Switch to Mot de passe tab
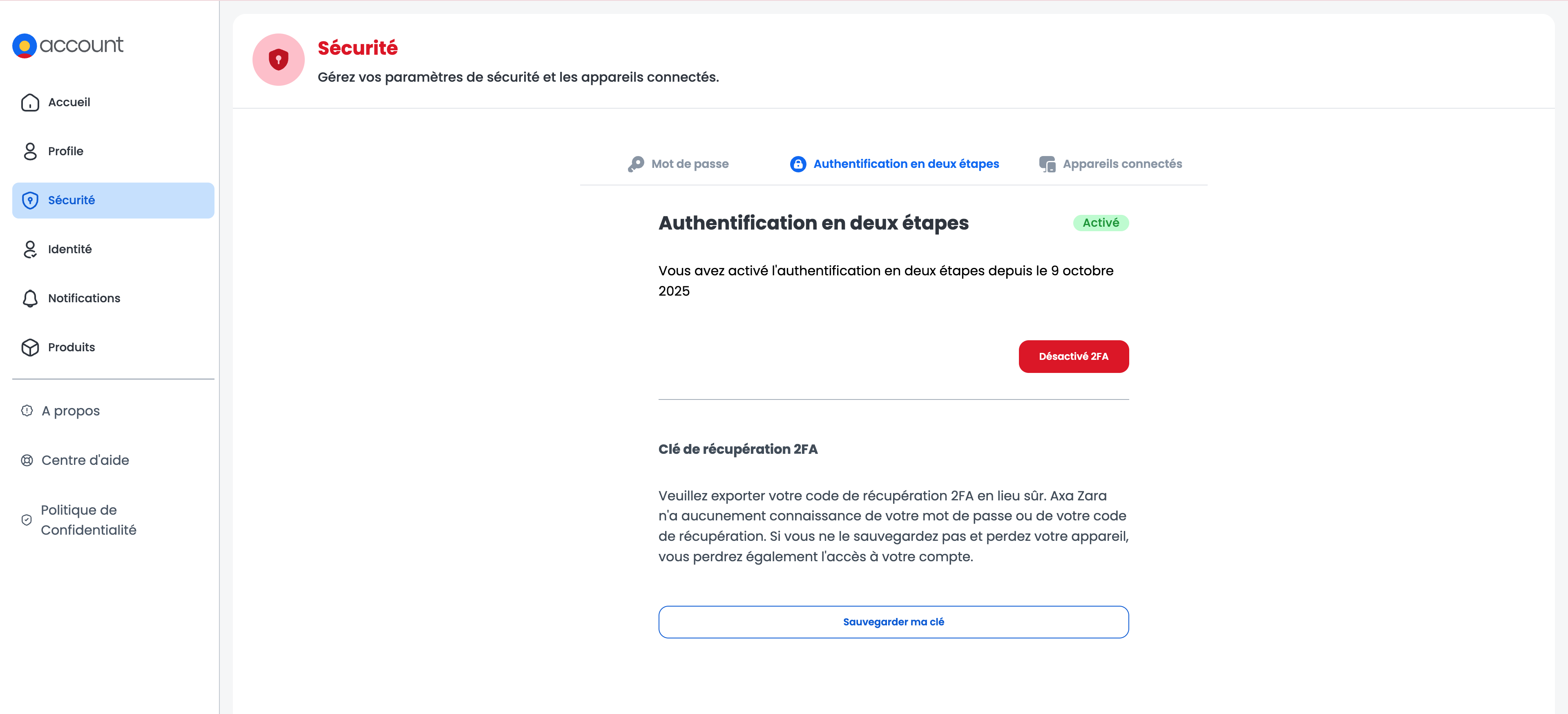1568x714 pixels. click(x=689, y=164)
